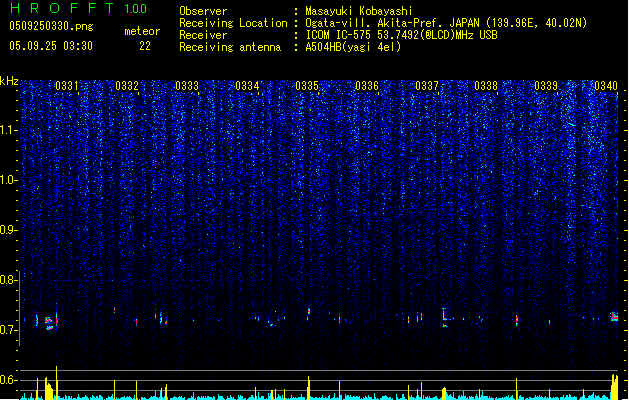This screenshot has width=629, height=400.
Task: Click the meteor echo at the 0340 edge
Action: (x=614, y=317)
